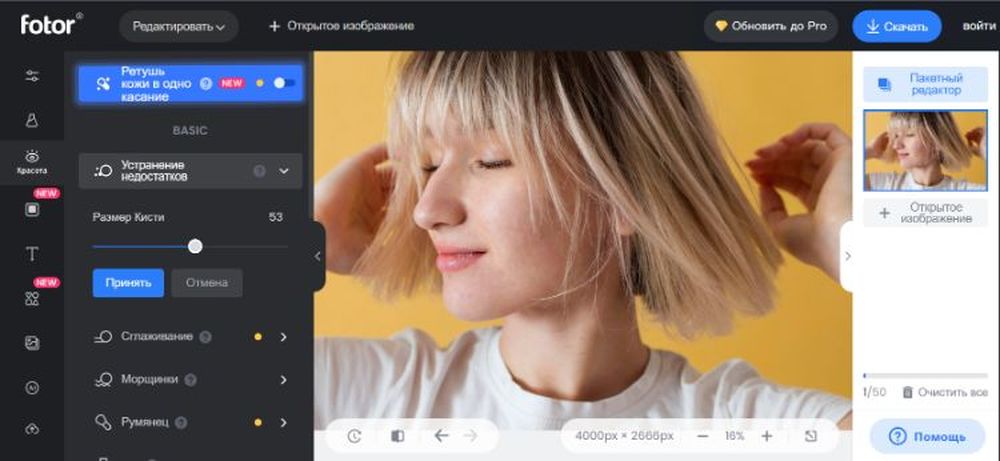Open the Пакетный редактор
This screenshot has height=461, width=1000.
tap(925, 84)
